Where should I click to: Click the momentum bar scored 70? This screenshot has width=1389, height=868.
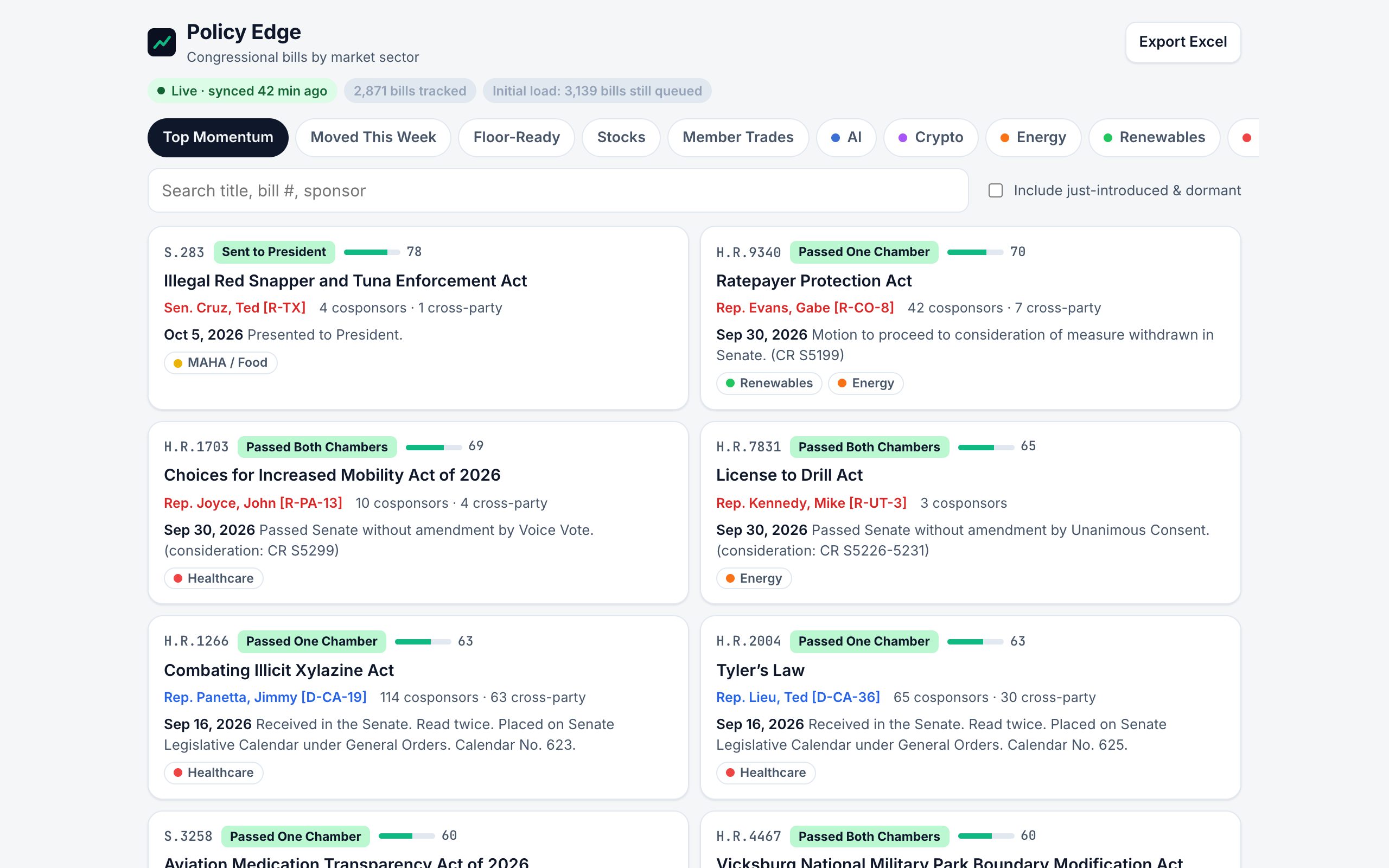coord(975,252)
